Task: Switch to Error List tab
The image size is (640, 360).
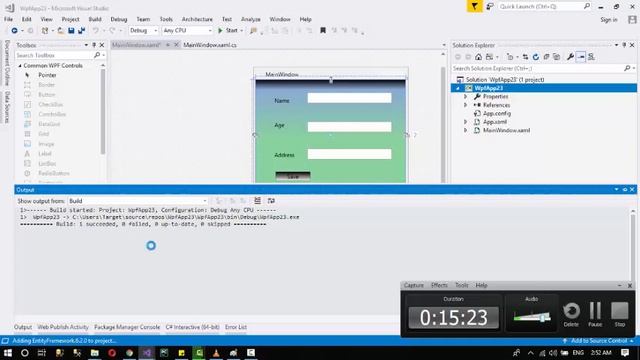Action: pos(236,327)
